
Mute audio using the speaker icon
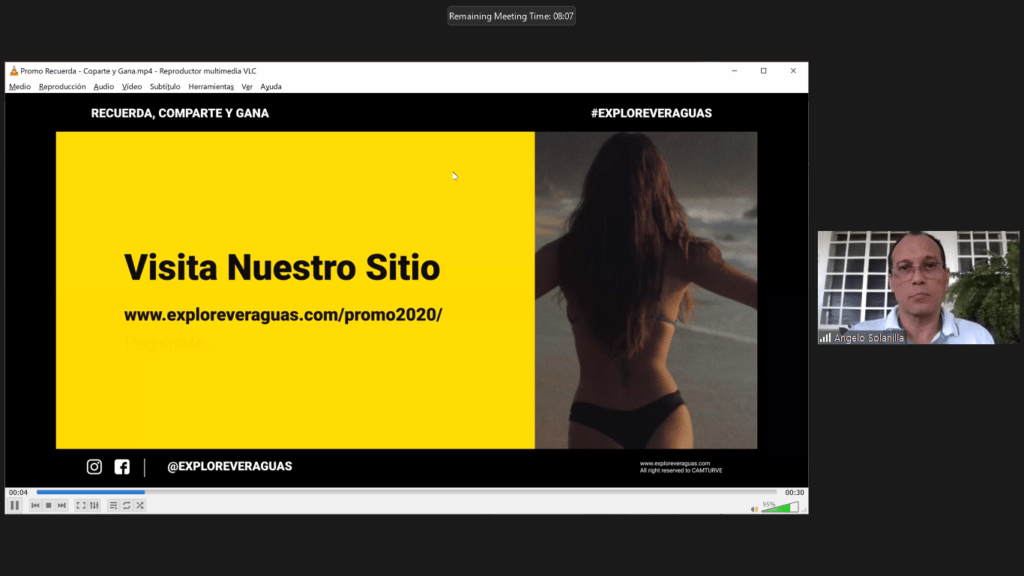pos(754,509)
